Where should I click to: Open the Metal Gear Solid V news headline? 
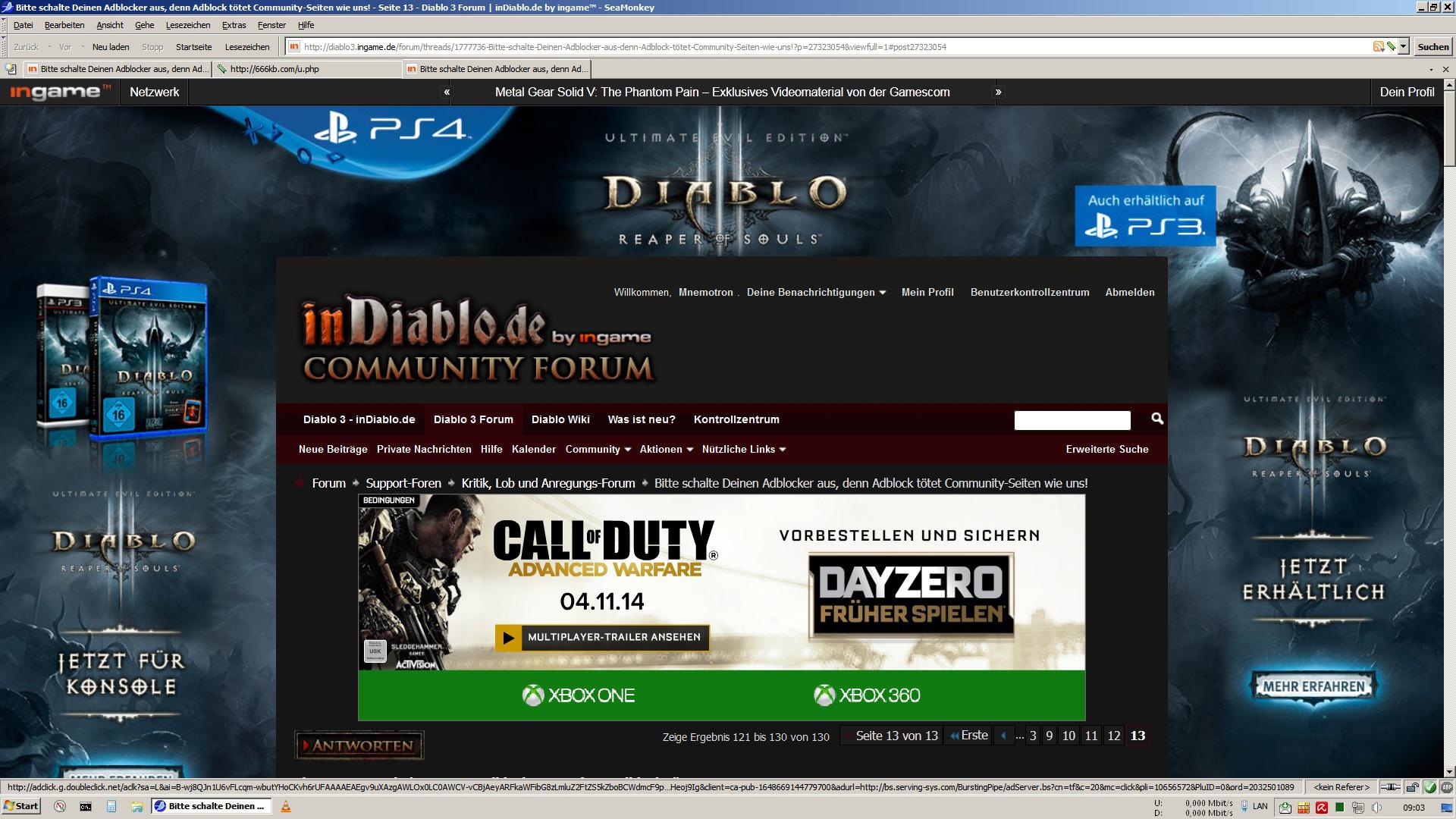(x=722, y=92)
